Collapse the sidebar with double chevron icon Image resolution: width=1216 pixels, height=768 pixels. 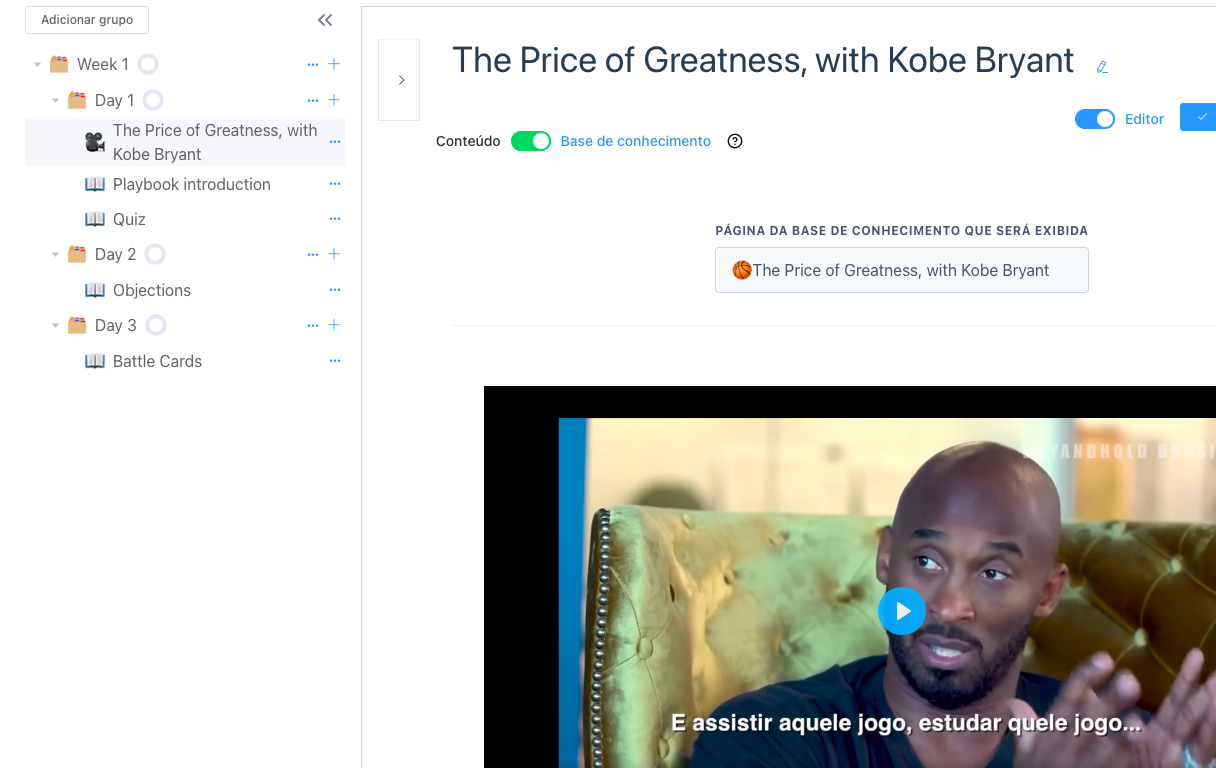(x=325, y=20)
